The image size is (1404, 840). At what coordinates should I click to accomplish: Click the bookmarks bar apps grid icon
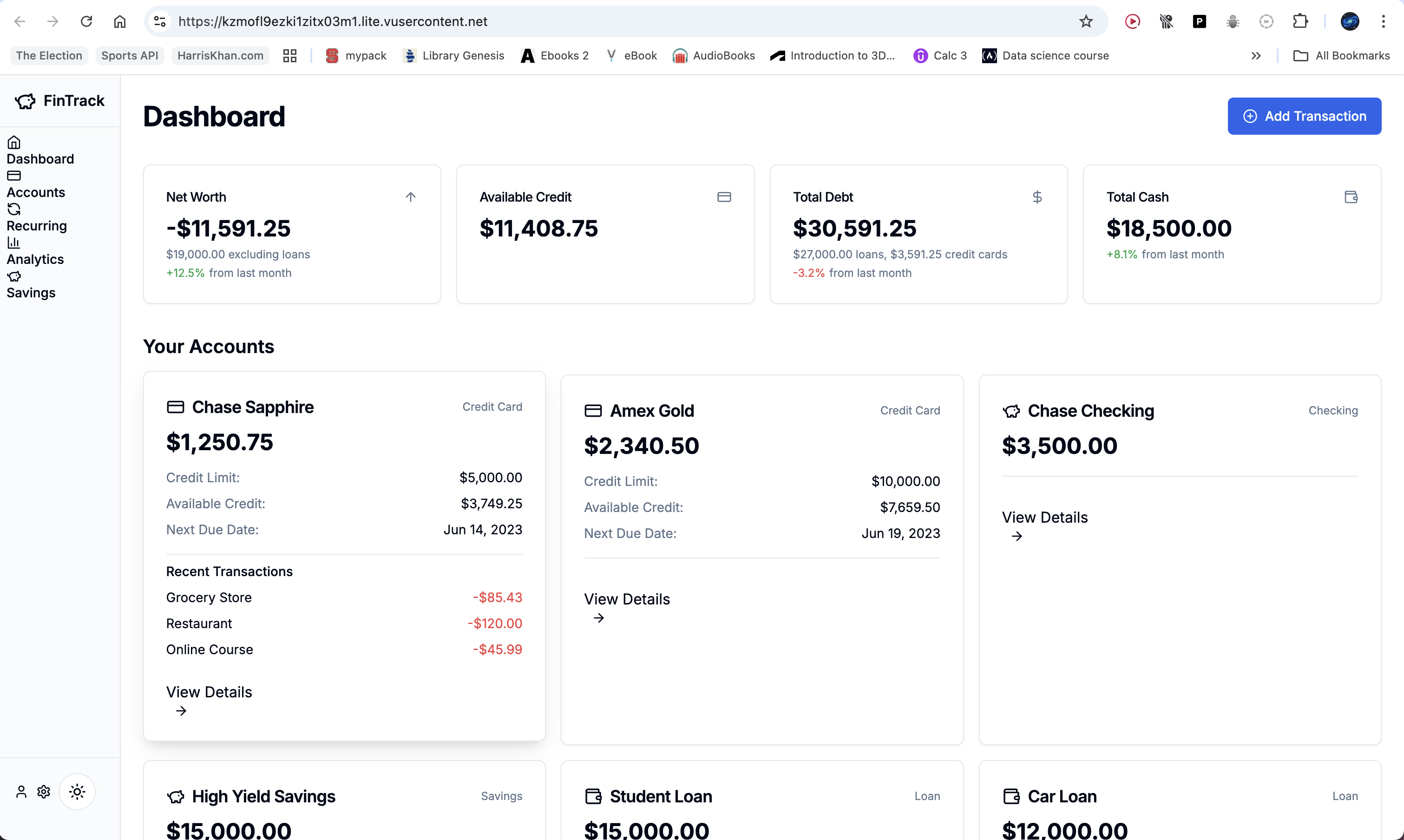pos(290,55)
